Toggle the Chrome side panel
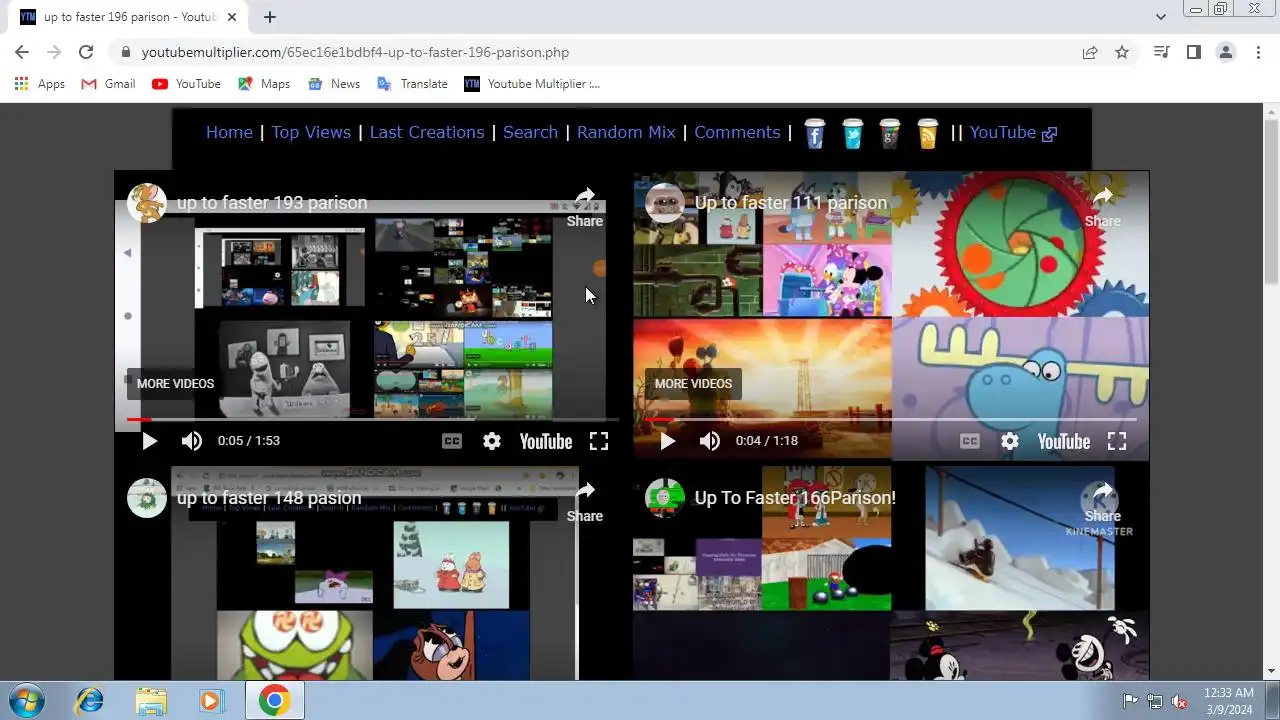This screenshot has height=720, width=1280. click(1193, 52)
